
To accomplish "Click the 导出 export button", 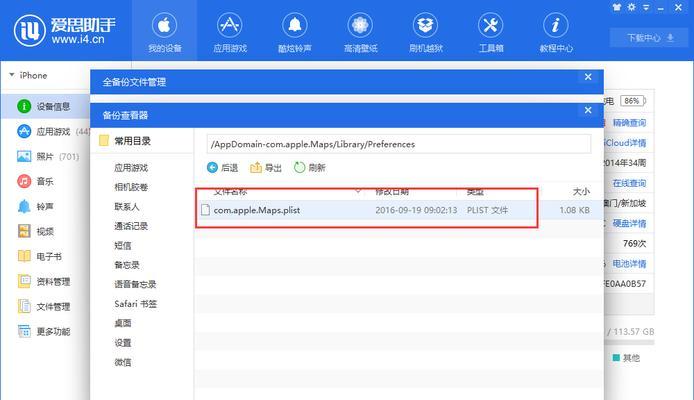I will click(266, 168).
